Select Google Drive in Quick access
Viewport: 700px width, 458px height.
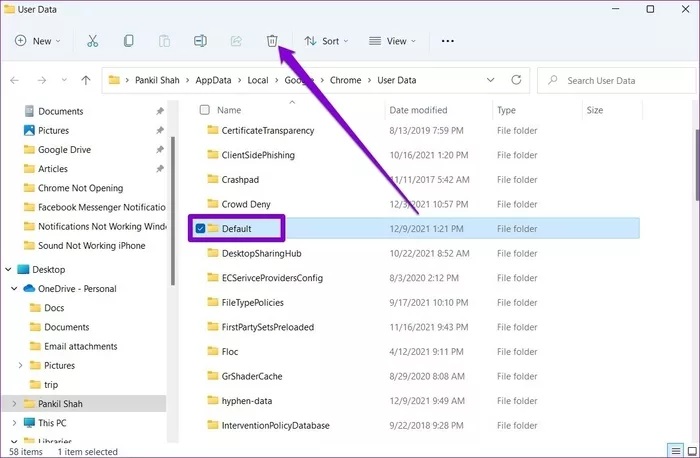click(x=64, y=150)
